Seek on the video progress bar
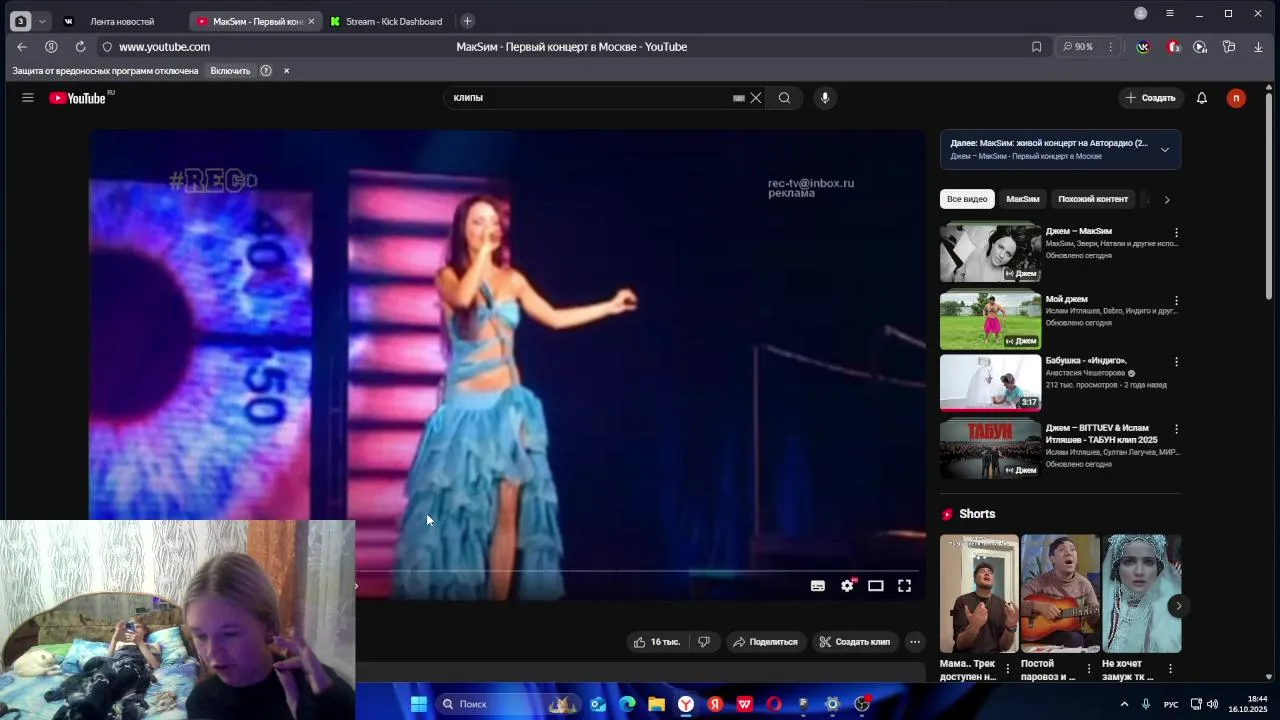Image resolution: width=1280 pixels, height=720 pixels. tap(636, 571)
